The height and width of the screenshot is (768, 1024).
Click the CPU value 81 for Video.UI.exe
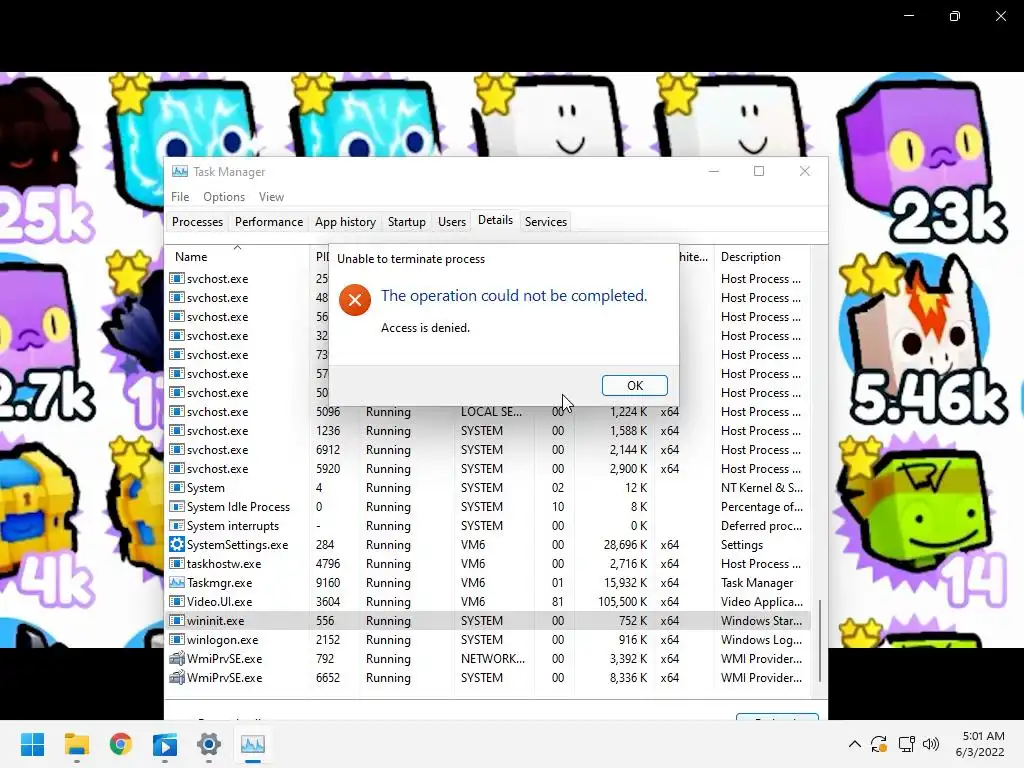pyautogui.click(x=558, y=601)
